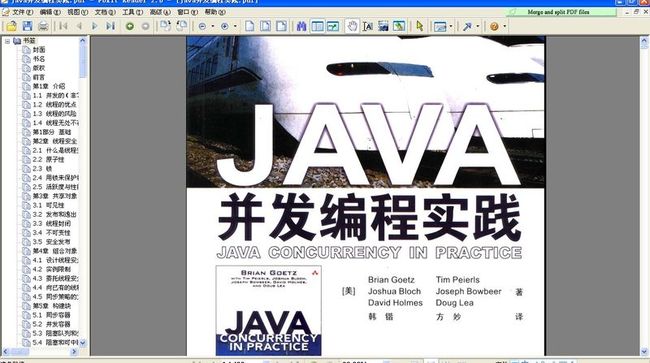Open the 工具 menu
Image resolution: width=650 pixels, height=363 pixels.
(132, 12)
